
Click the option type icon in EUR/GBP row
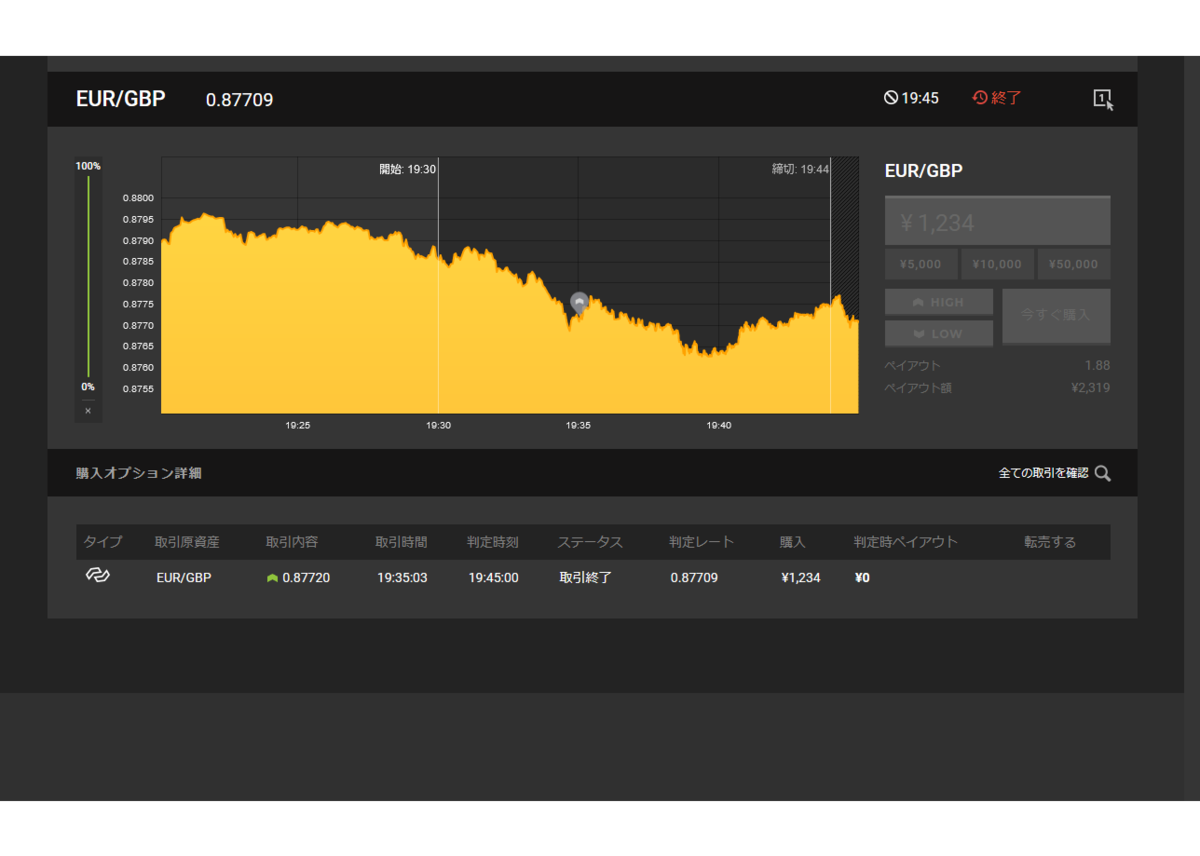(x=97, y=576)
